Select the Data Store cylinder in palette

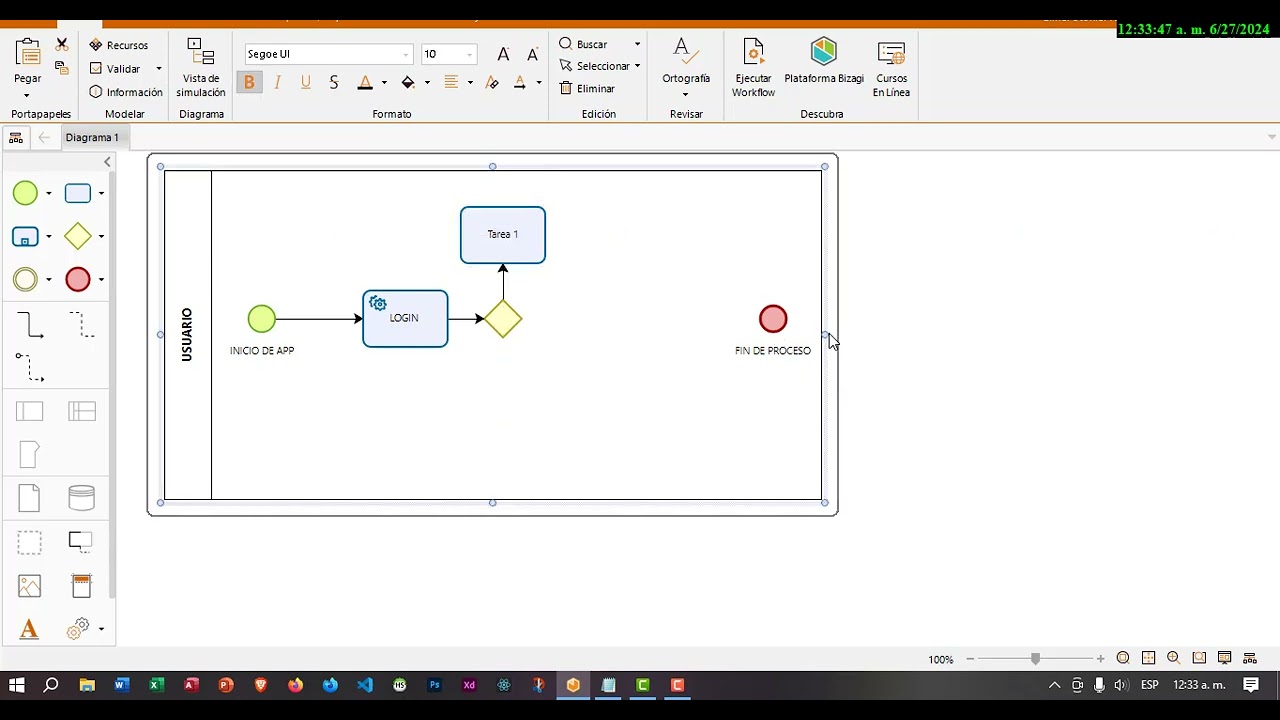point(82,498)
